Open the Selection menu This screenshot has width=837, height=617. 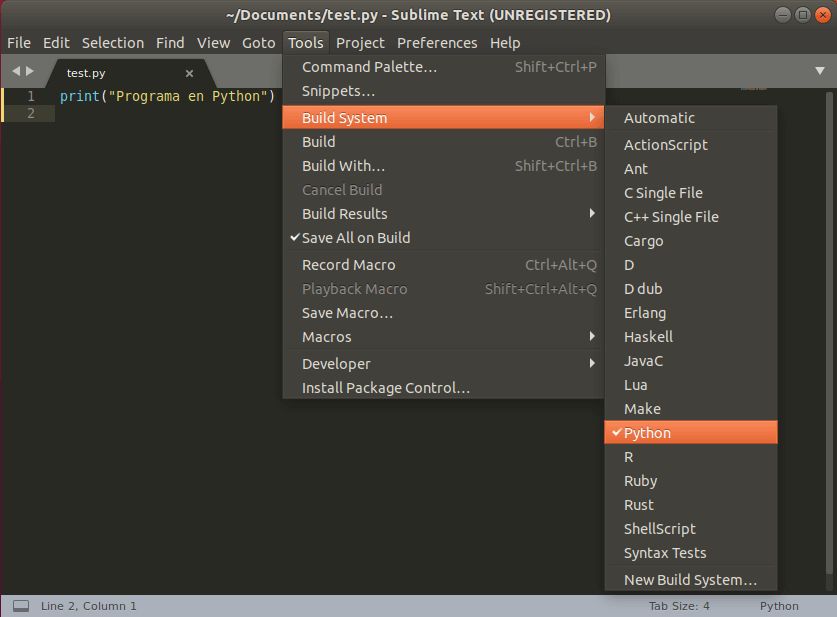113,43
